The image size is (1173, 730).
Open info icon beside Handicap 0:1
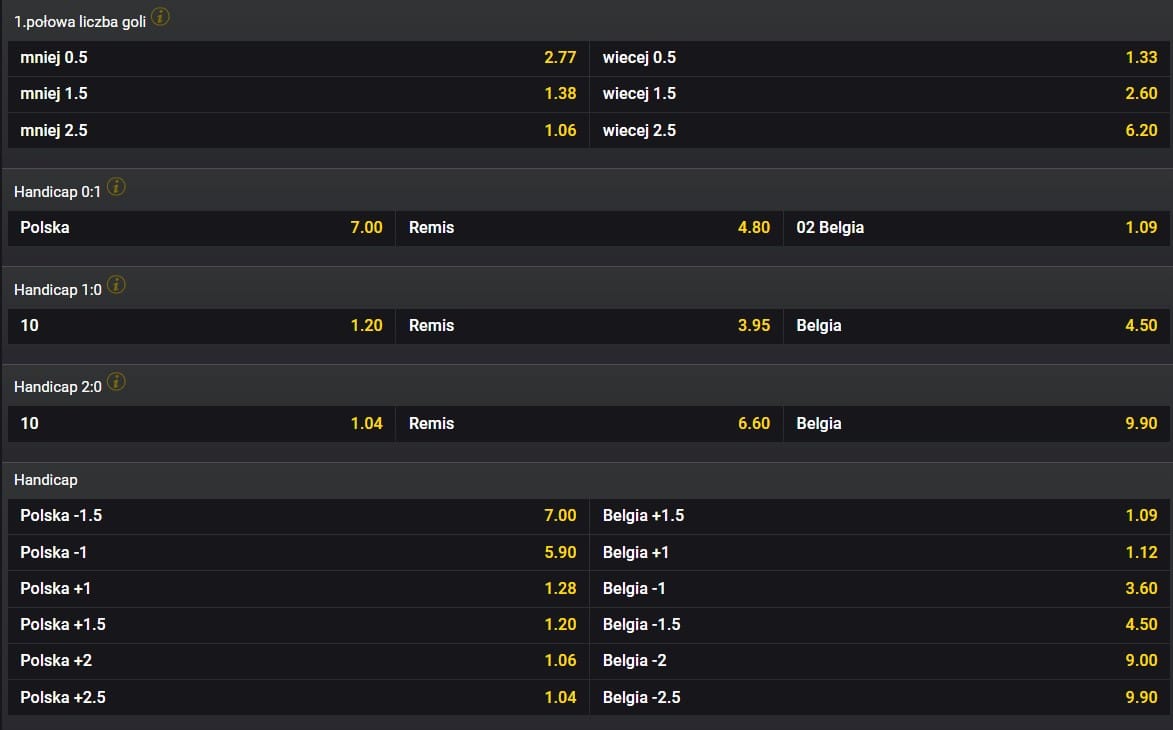[116, 187]
